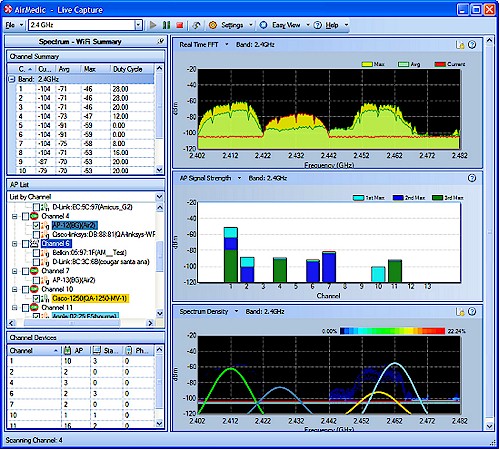Click the AP type icon beside AP-13(BG)(Air2)
This screenshot has height=450, width=500.
point(45,280)
